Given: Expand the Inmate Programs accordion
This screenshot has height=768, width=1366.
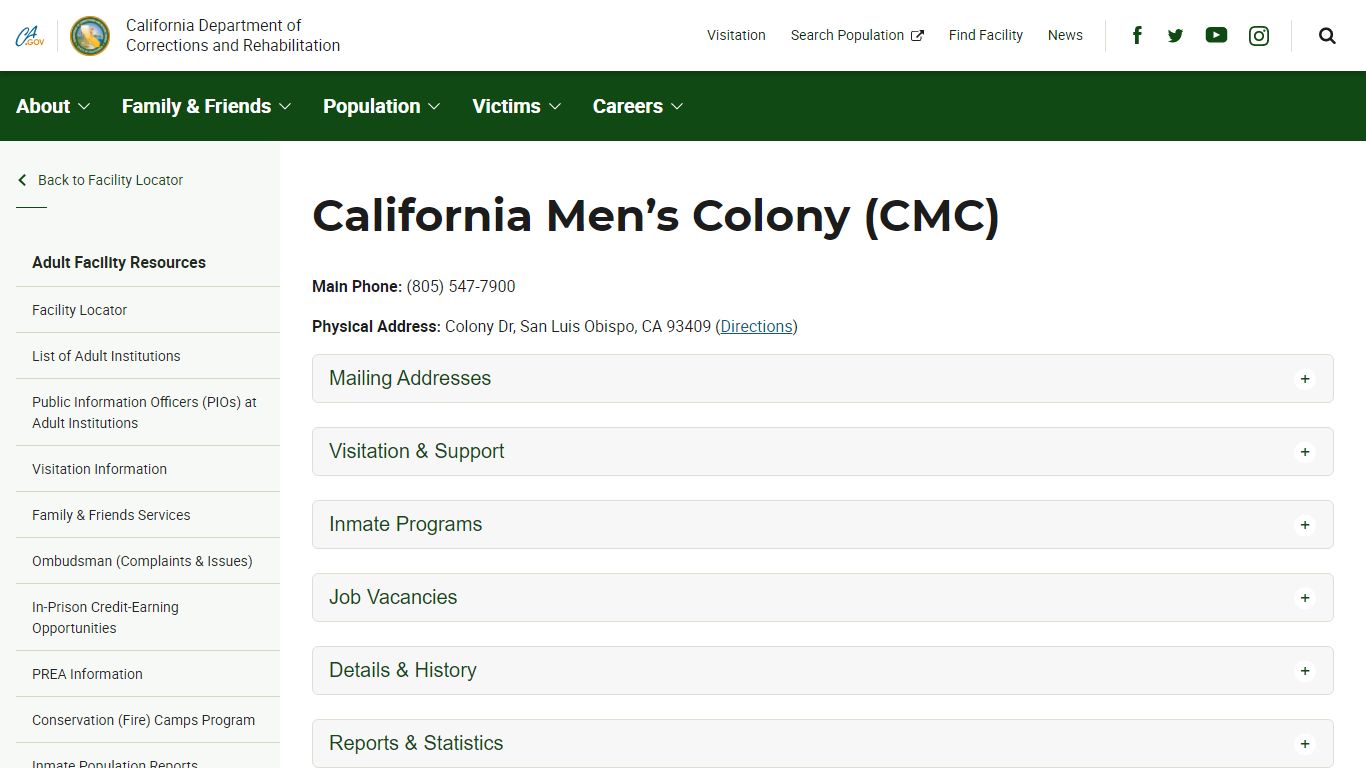Looking at the screenshot, I should point(822,524).
